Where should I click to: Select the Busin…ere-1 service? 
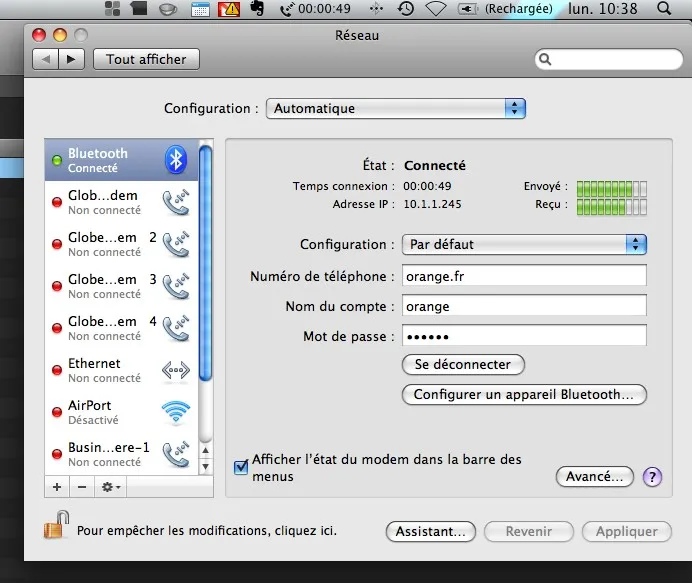[122, 454]
